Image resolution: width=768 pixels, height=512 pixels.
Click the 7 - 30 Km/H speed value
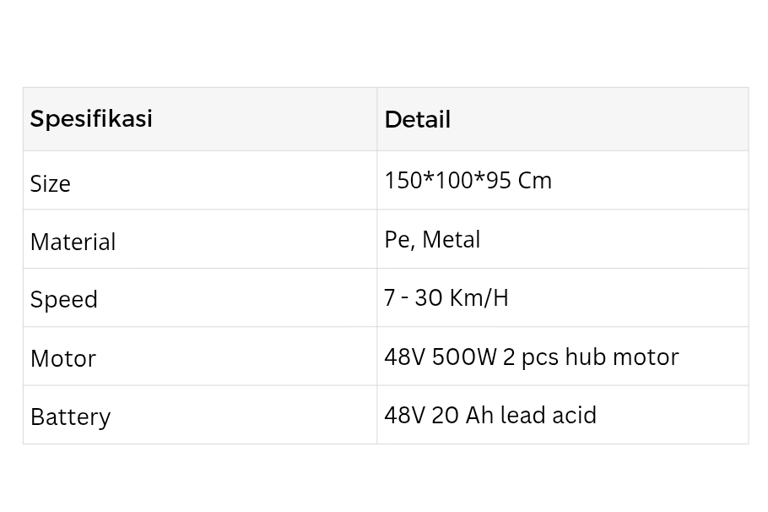pos(446,297)
